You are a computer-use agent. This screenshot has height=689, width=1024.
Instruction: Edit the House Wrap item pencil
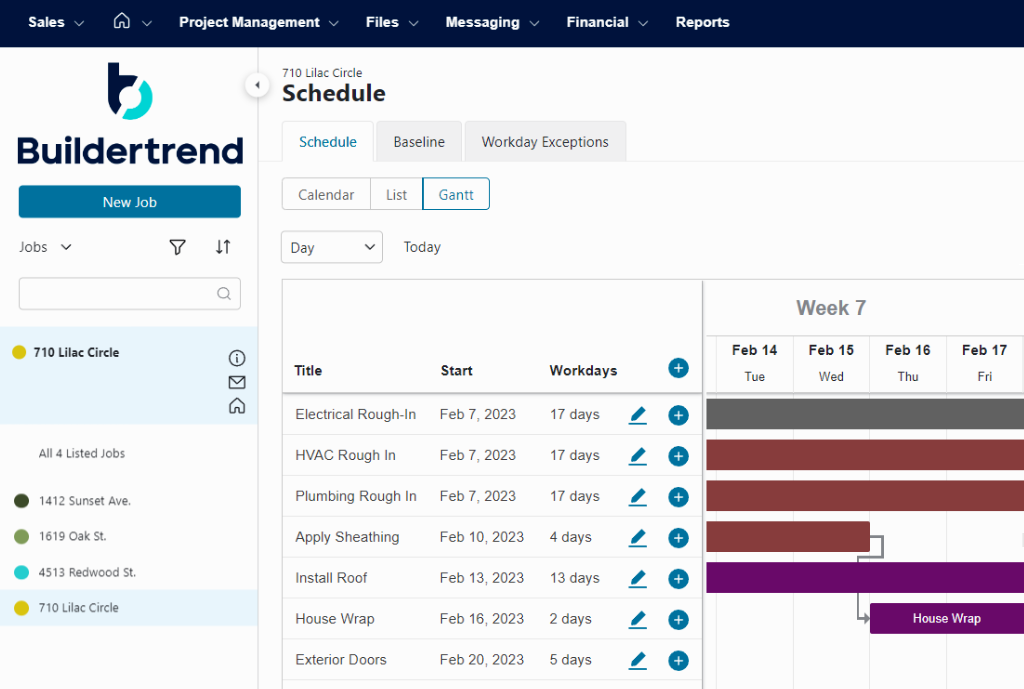pos(637,619)
